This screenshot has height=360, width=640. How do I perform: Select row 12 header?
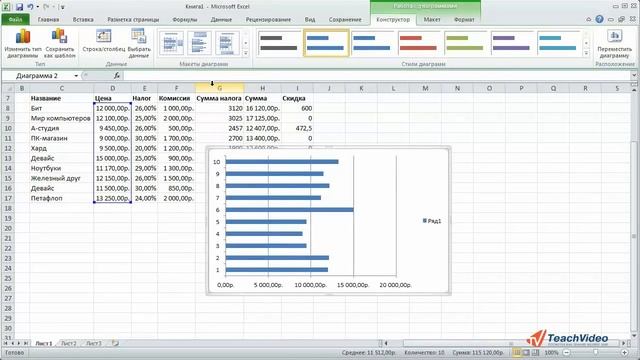point(8,148)
